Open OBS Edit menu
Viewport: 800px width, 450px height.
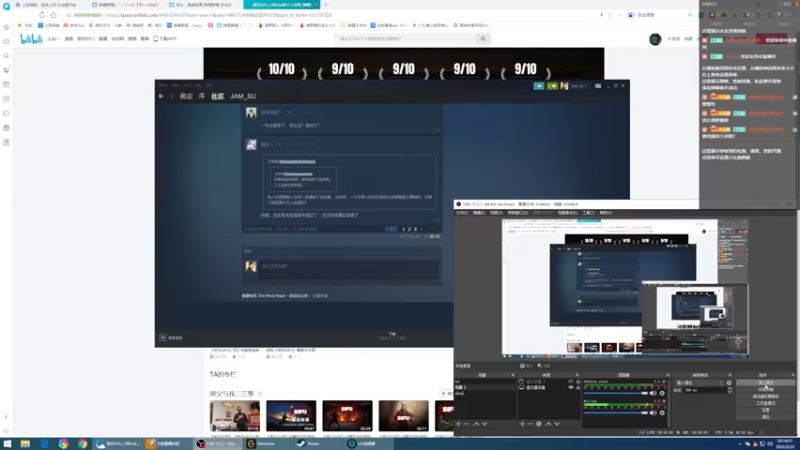(x=479, y=213)
